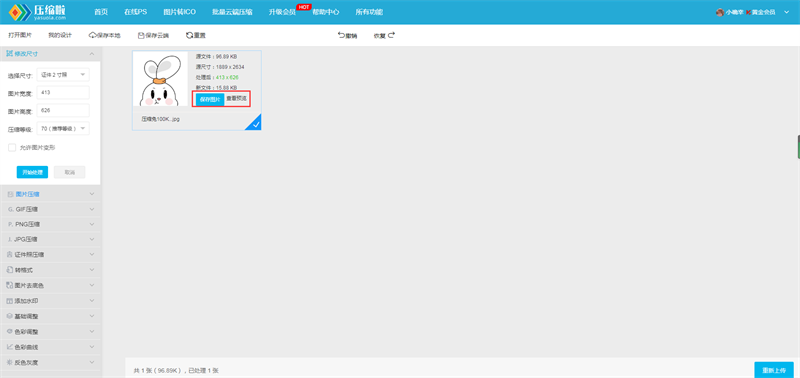Viewport: 800px width, 378px height.
Task: Click the JPG压缩 icon
Action: (x=10, y=239)
